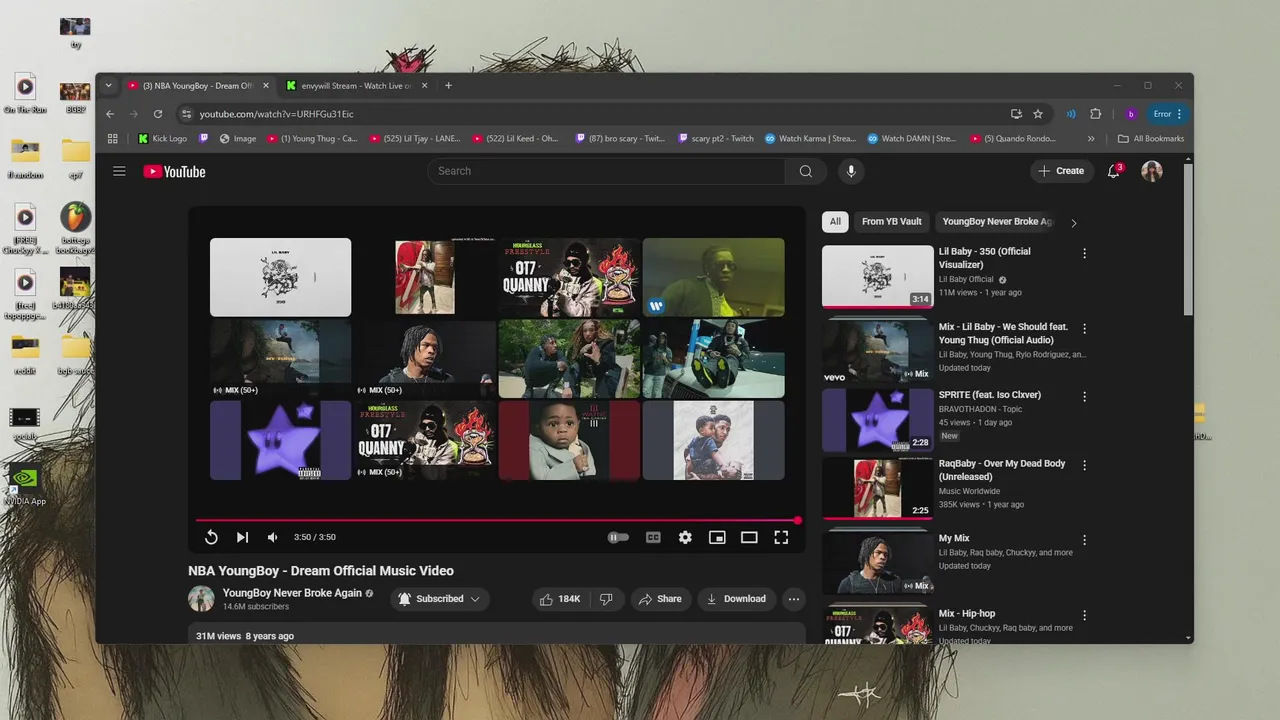Reload the current page
This screenshot has height=720, width=1280.
pyautogui.click(x=158, y=114)
